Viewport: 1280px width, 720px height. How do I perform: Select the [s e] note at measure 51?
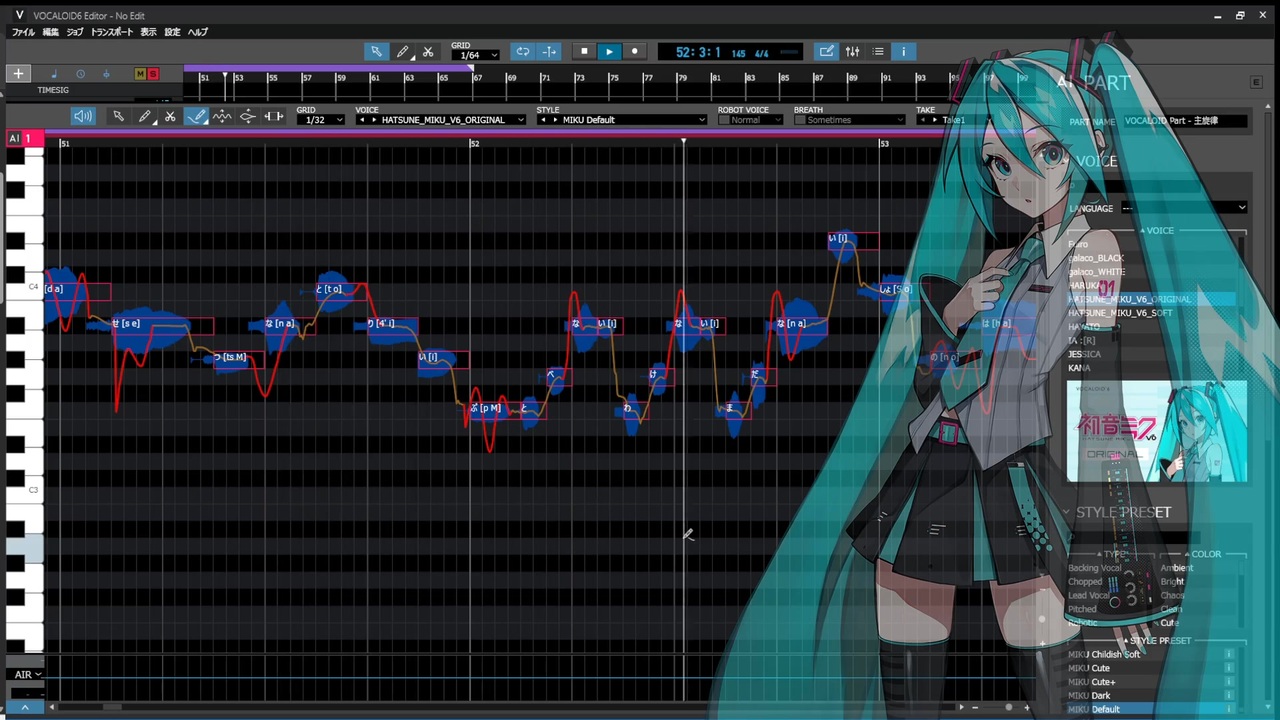[x=163, y=324]
